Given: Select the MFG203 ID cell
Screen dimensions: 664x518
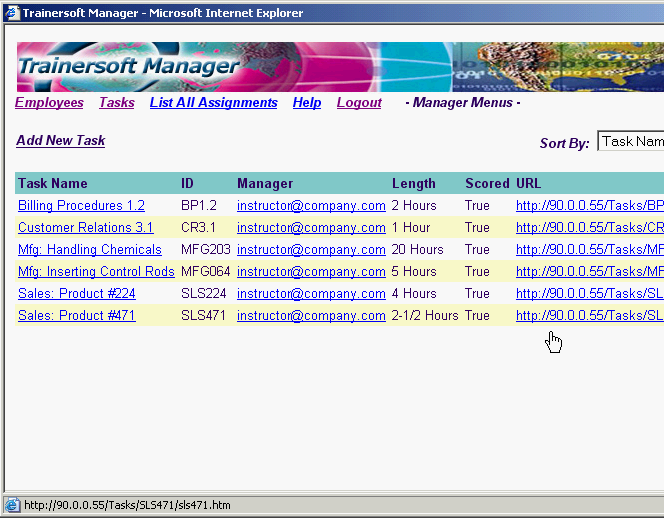Looking at the screenshot, I should 205,249.
